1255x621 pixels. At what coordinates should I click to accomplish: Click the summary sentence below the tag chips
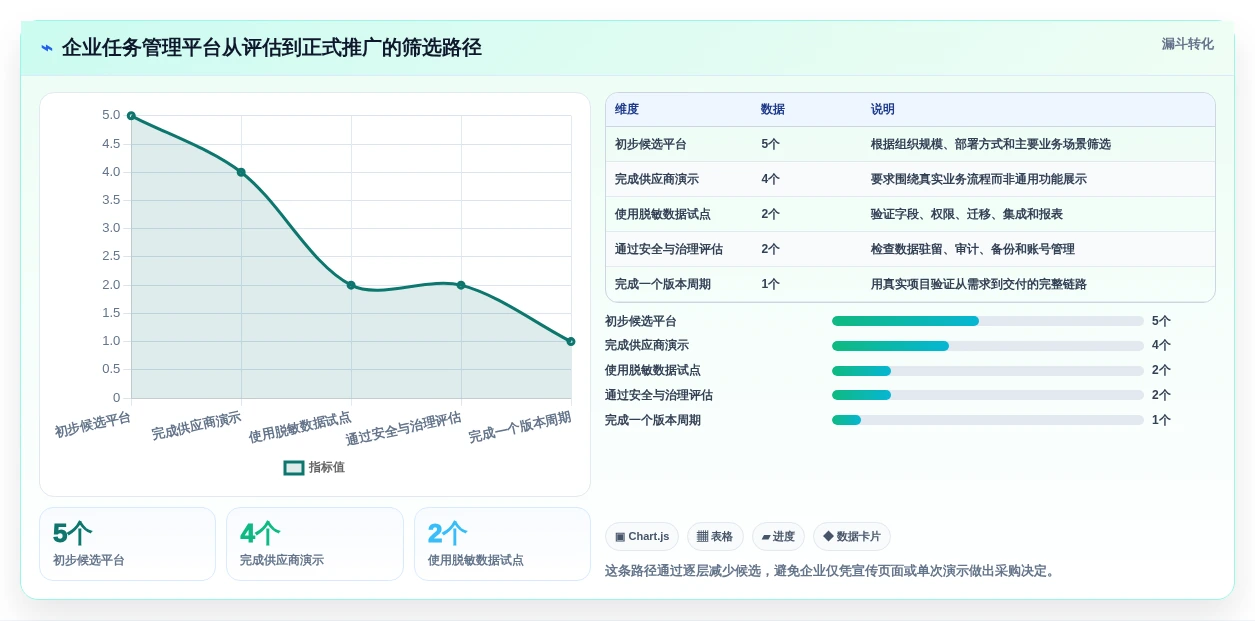click(832, 571)
